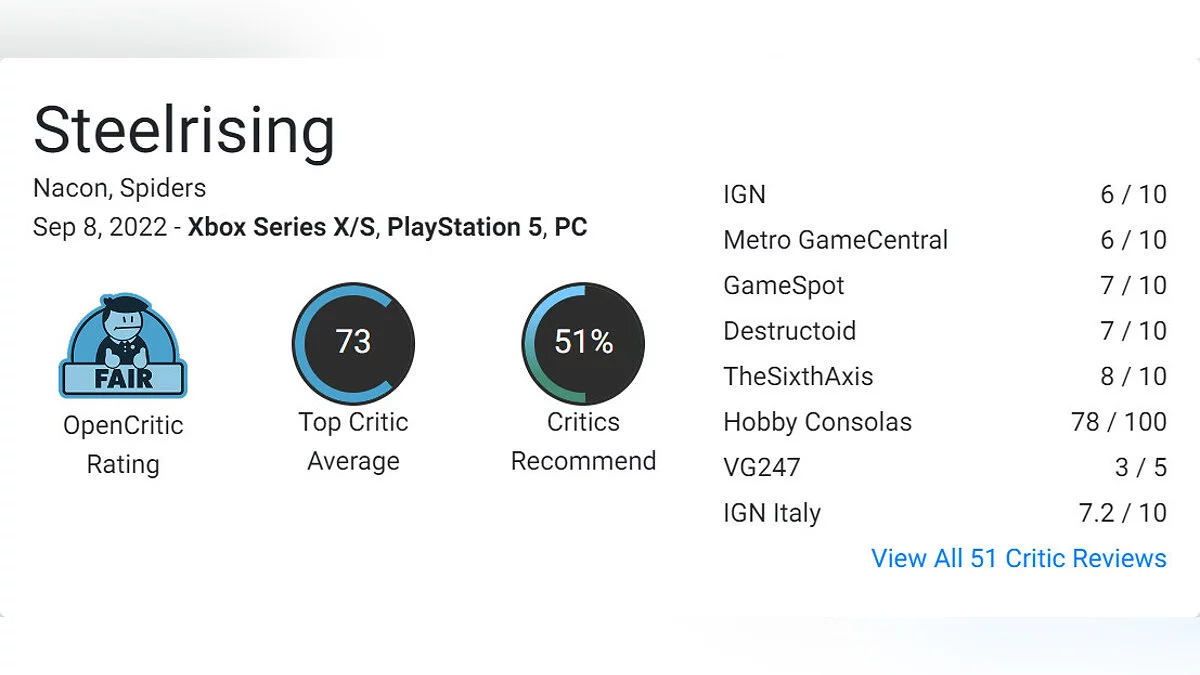Click the PC platform link

tap(570, 227)
